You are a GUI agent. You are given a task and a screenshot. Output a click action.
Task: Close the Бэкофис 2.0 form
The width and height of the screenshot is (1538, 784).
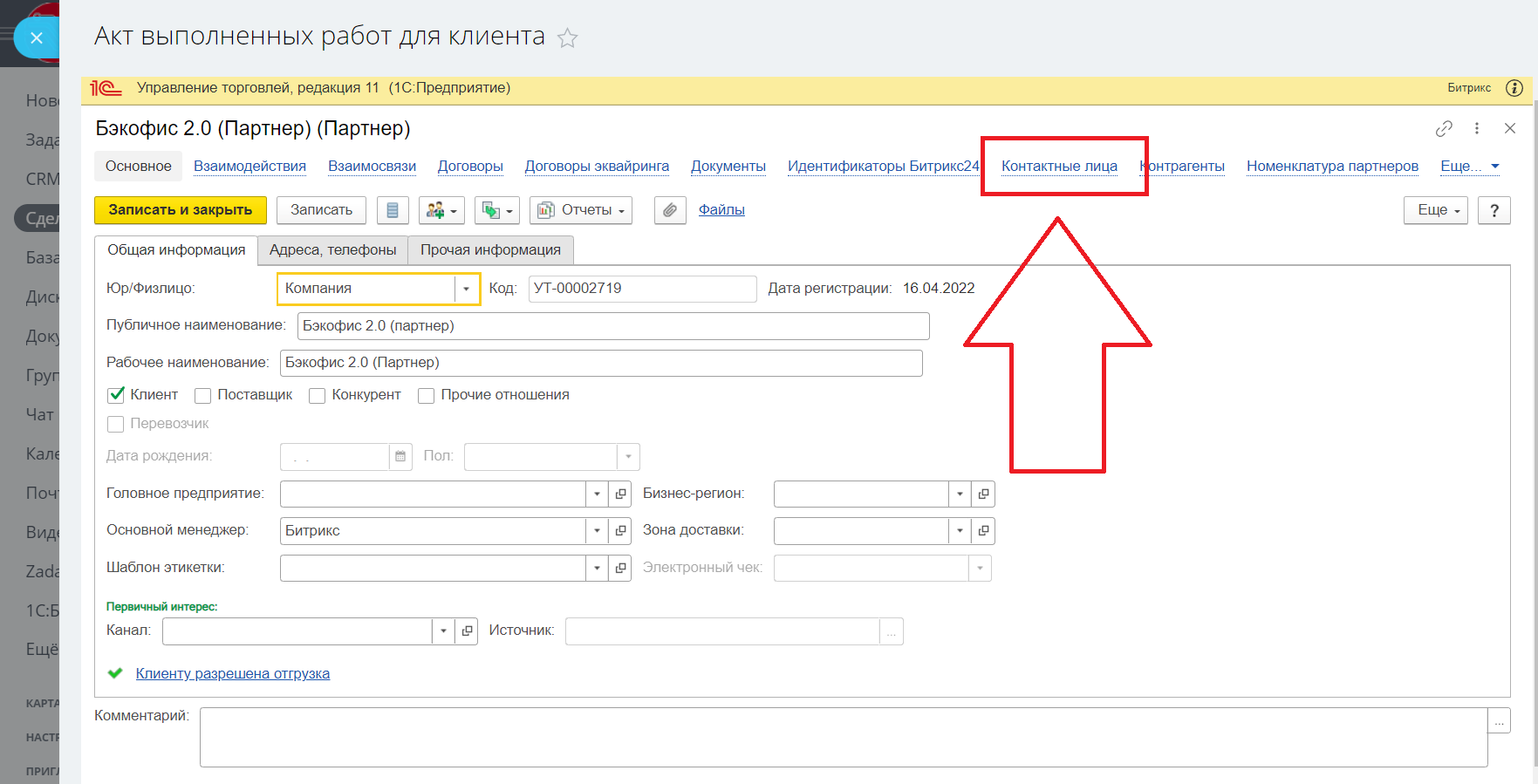pyautogui.click(x=1510, y=128)
